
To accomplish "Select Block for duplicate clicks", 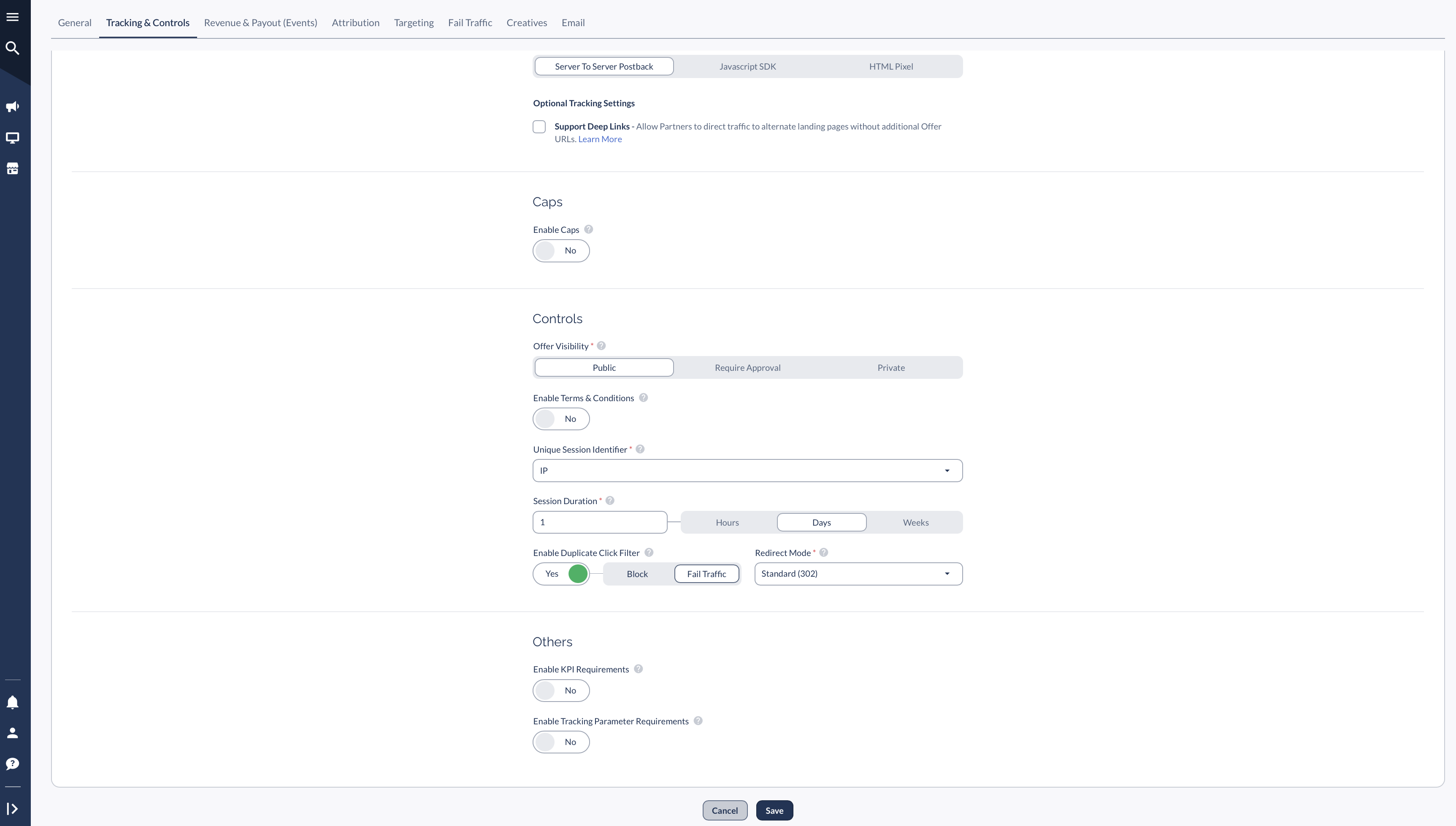I will coord(637,574).
